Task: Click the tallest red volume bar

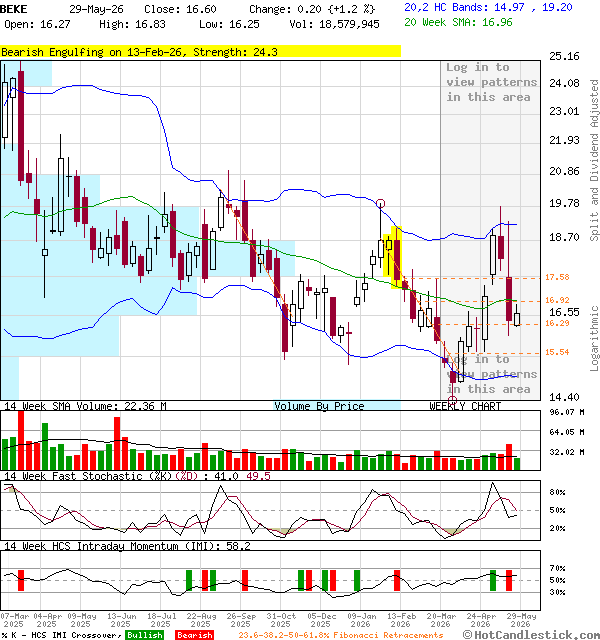Action: coord(21,441)
